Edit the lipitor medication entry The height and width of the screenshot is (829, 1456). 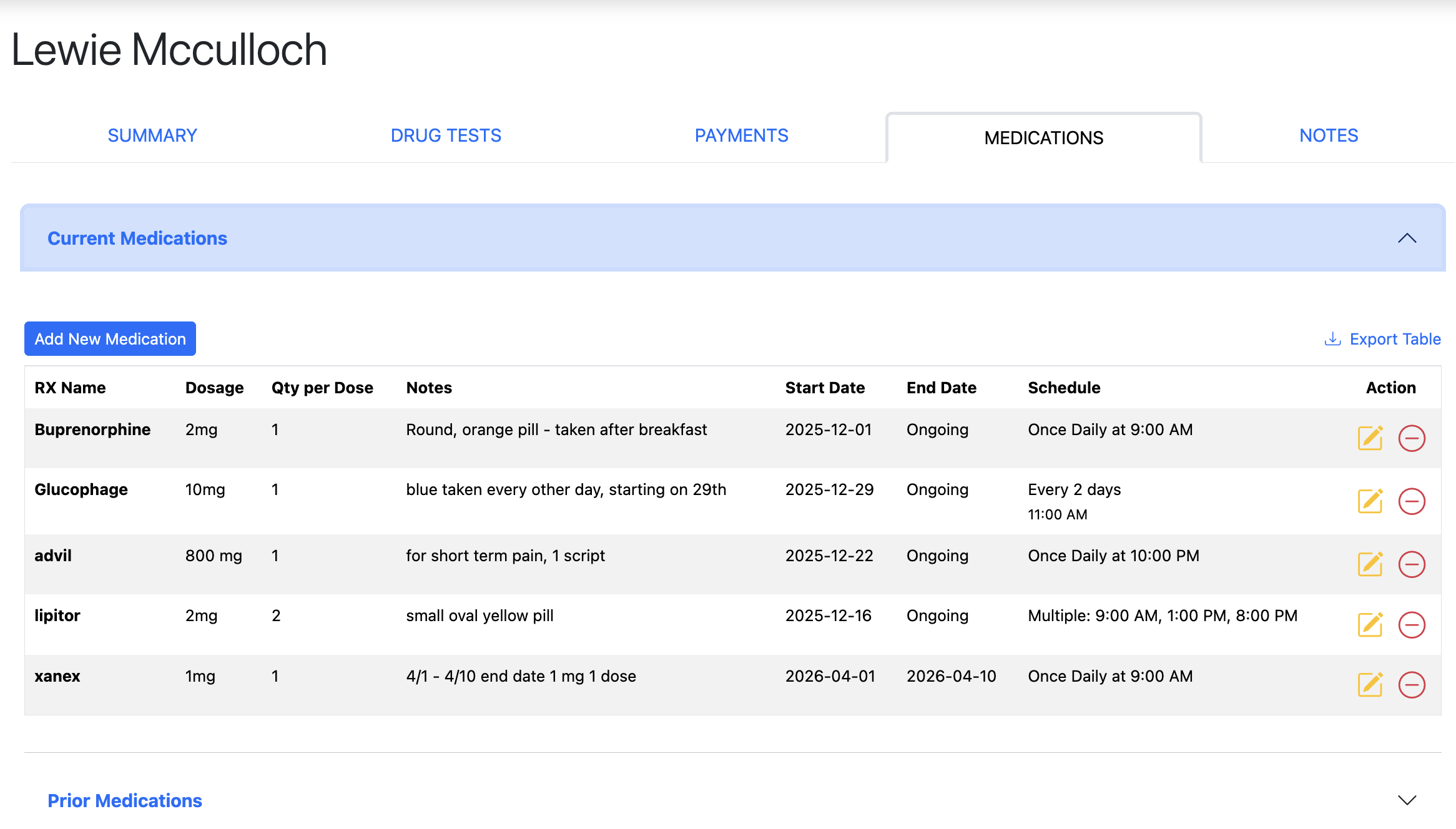coord(1370,624)
